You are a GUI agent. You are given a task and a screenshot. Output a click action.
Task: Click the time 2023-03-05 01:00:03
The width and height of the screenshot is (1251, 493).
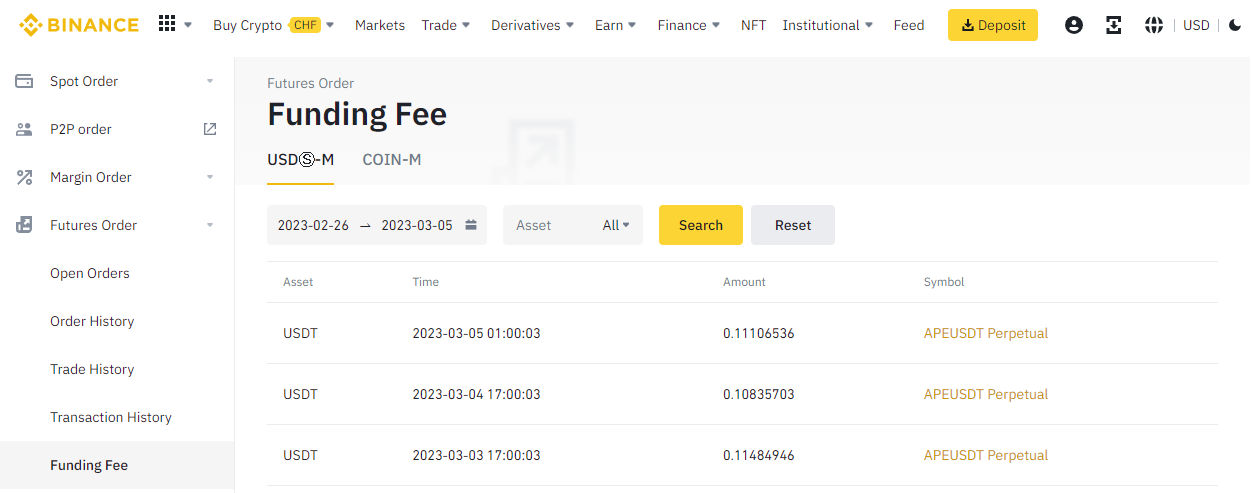[476, 333]
